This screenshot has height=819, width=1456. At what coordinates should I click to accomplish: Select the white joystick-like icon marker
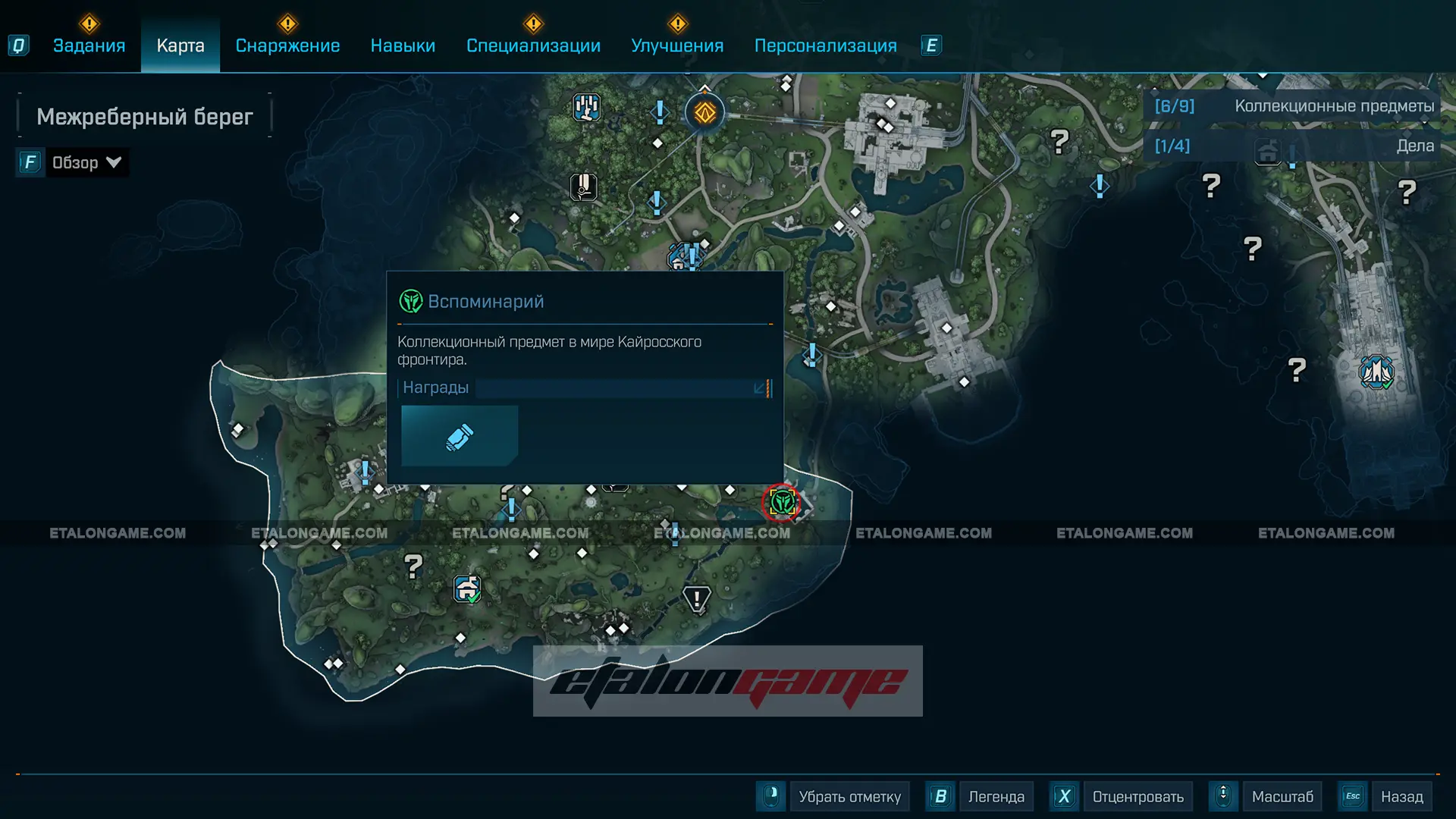(x=583, y=187)
